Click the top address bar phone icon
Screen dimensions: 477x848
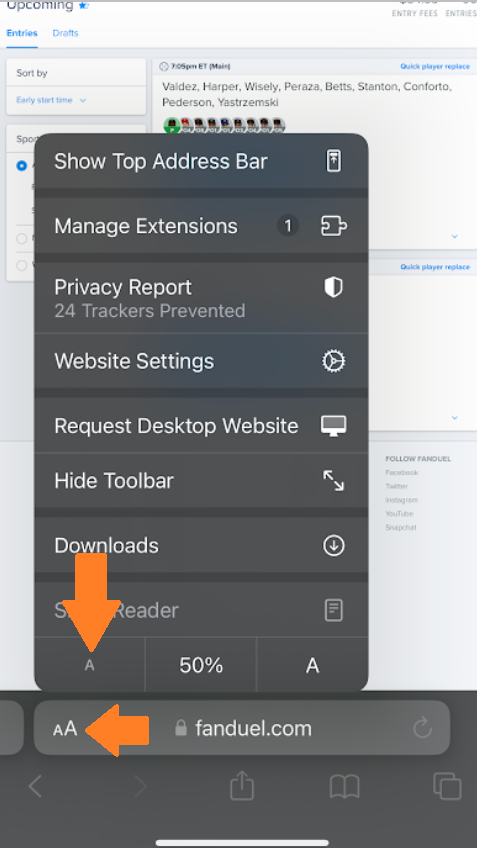334,161
